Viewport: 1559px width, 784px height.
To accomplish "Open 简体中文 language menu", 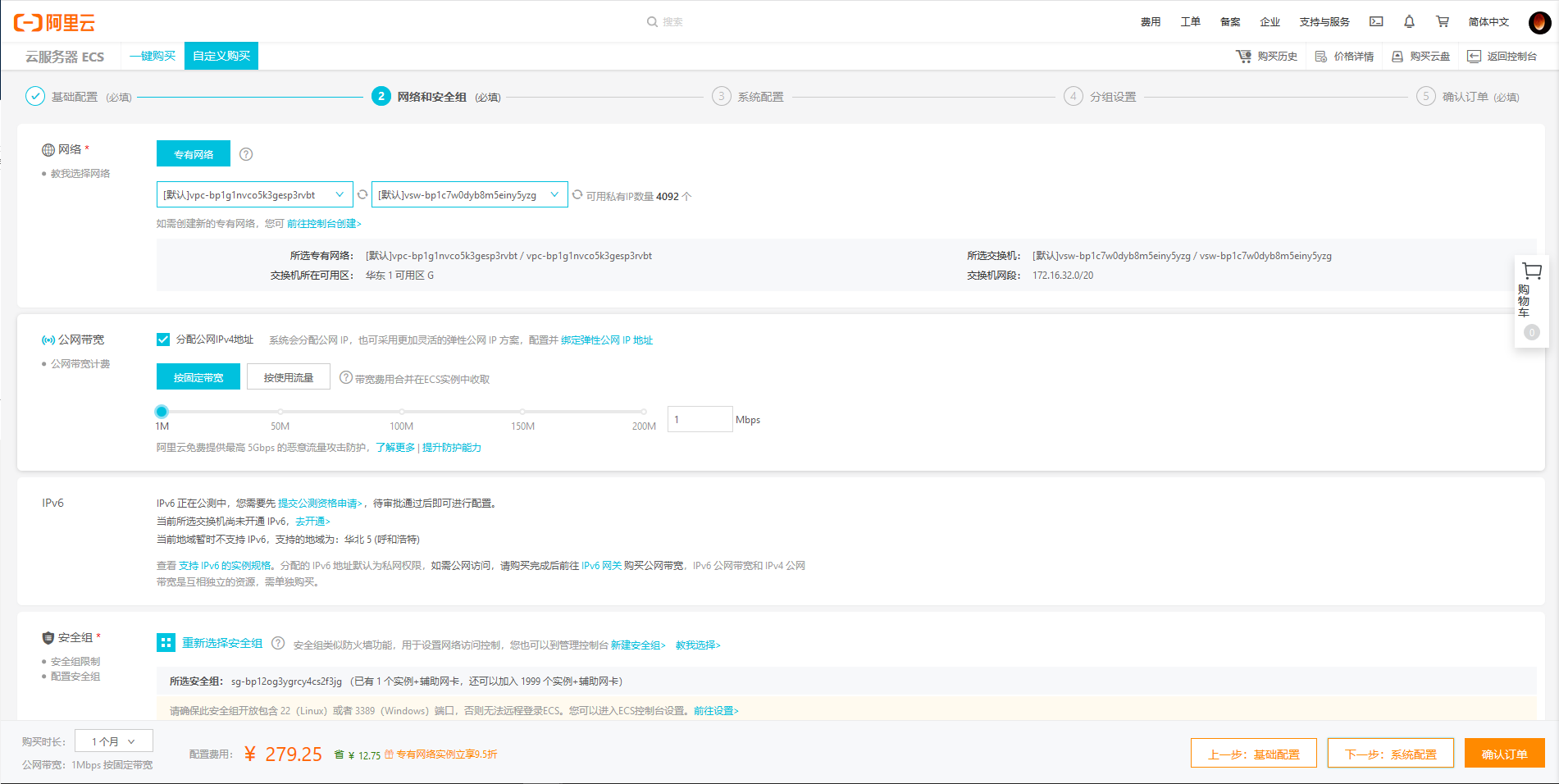I will click(x=1488, y=22).
